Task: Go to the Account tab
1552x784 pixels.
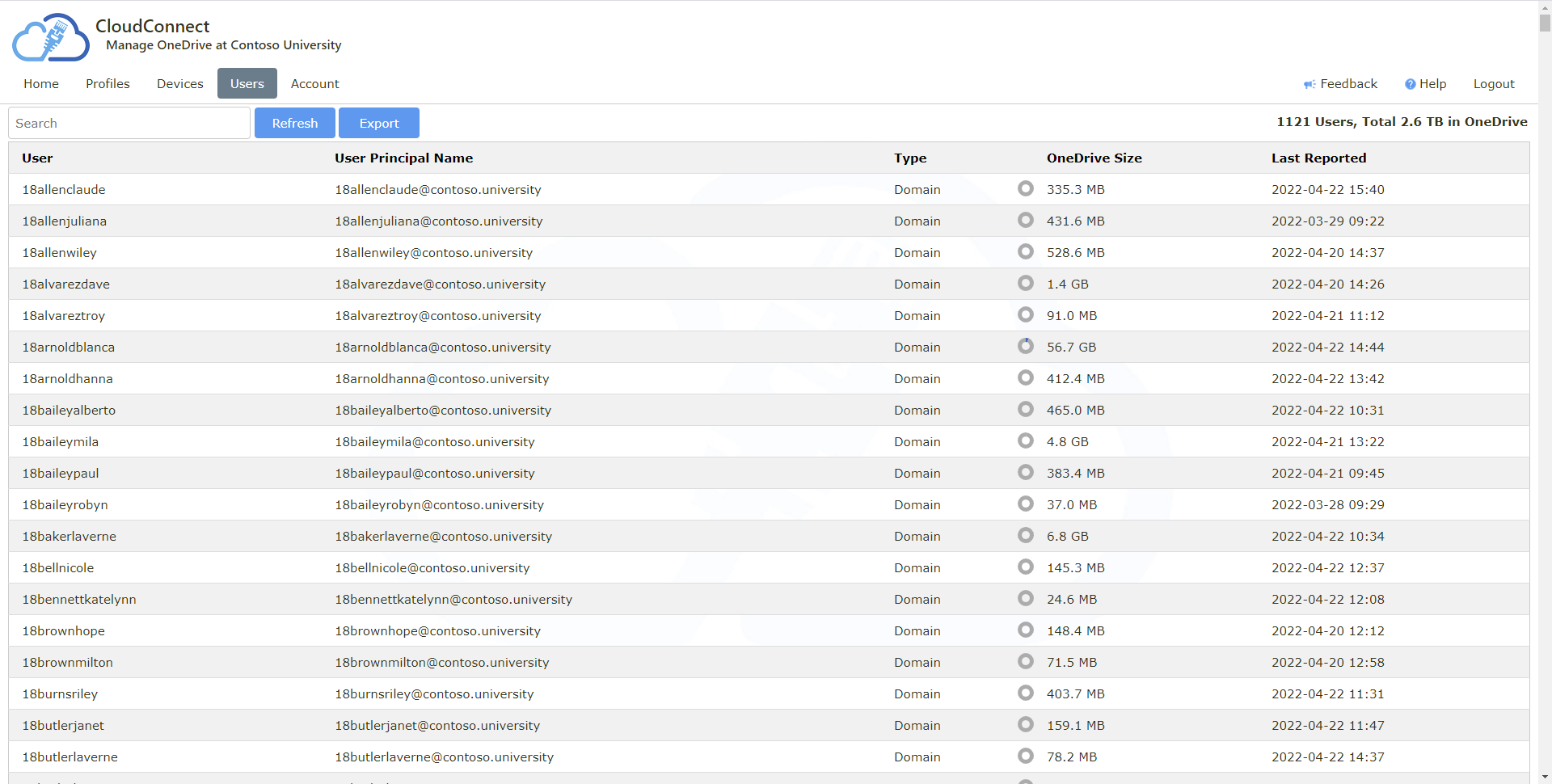Action: pos(314,84)
